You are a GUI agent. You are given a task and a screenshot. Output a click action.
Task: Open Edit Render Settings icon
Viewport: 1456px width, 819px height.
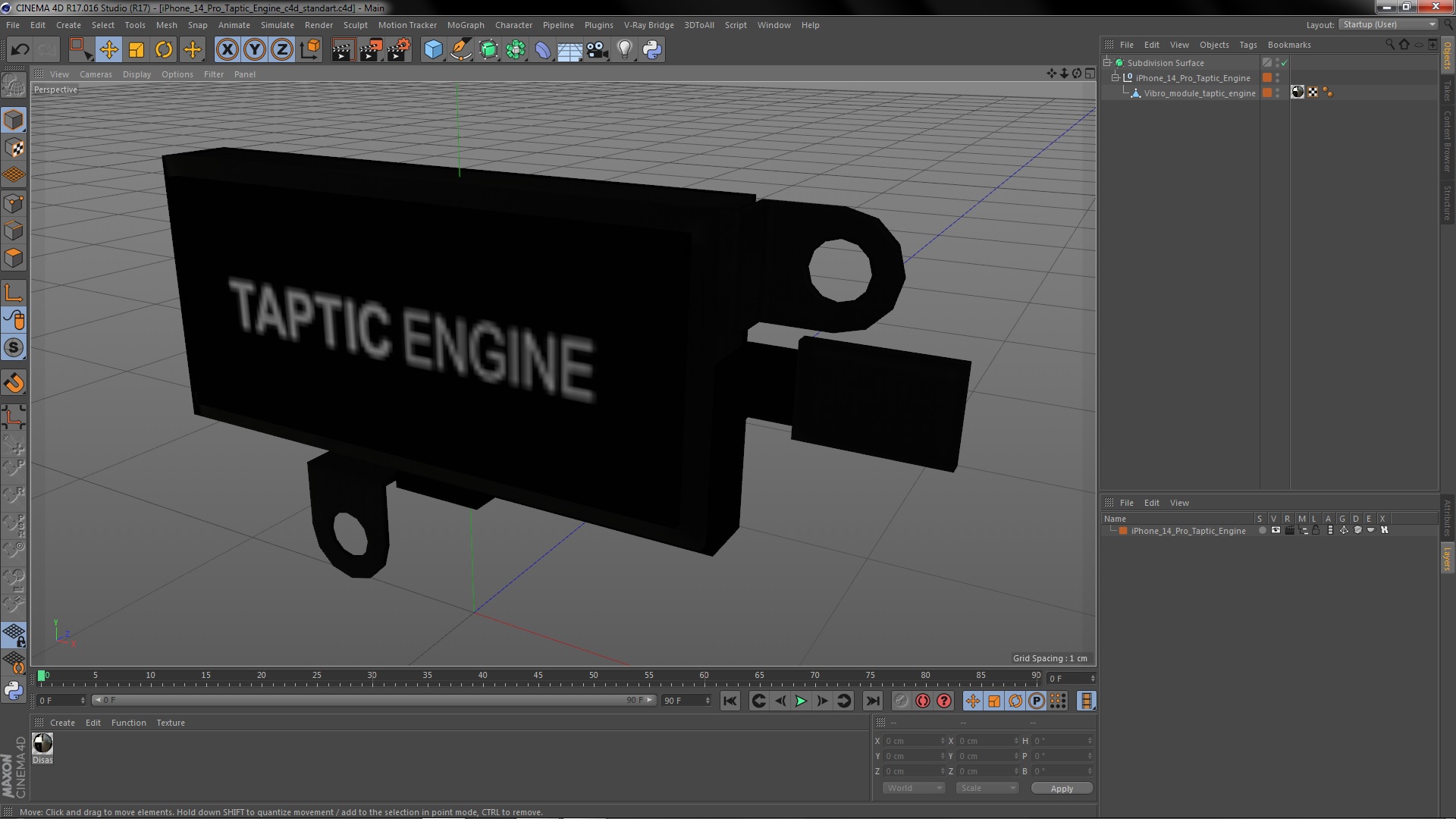point(399,50)
